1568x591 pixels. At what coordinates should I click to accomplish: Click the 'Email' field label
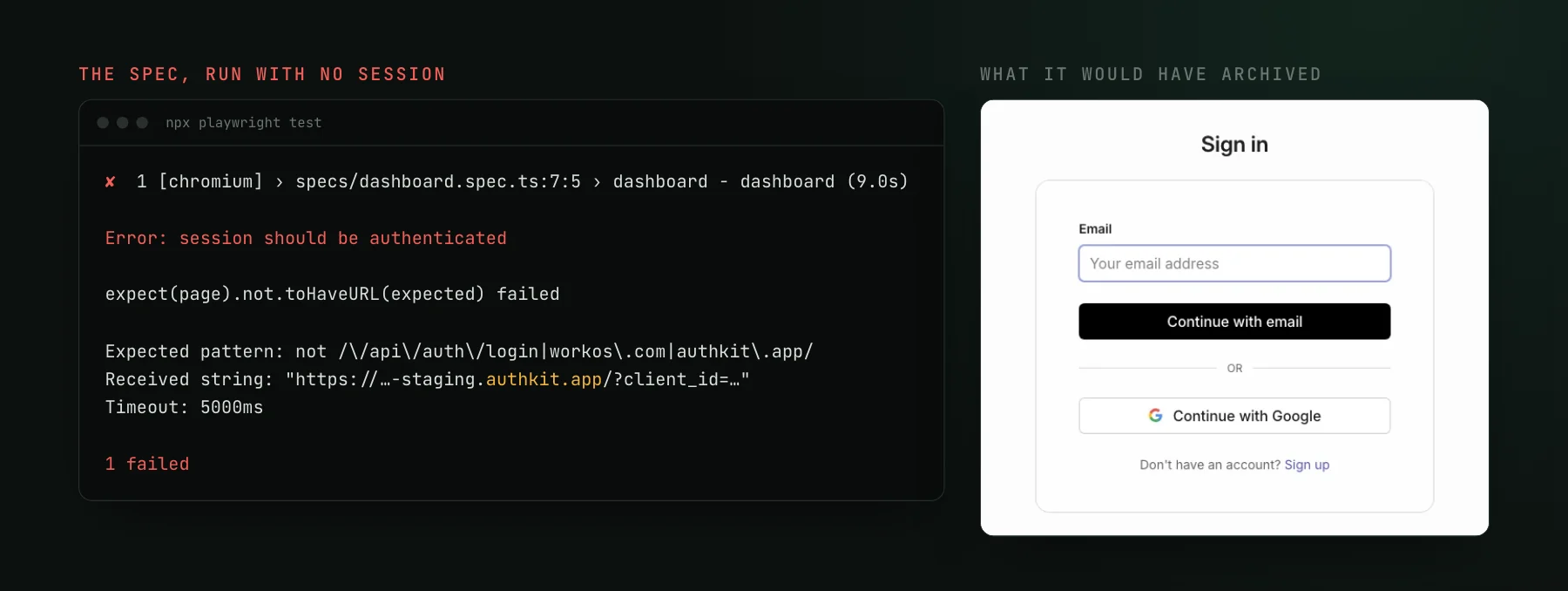click(x=1095, y=228)
